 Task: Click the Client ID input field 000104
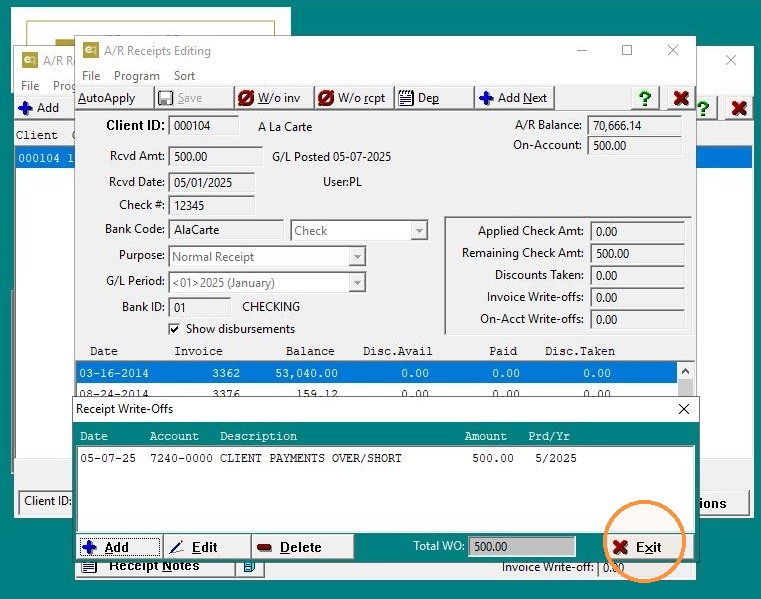coord(204,126)
